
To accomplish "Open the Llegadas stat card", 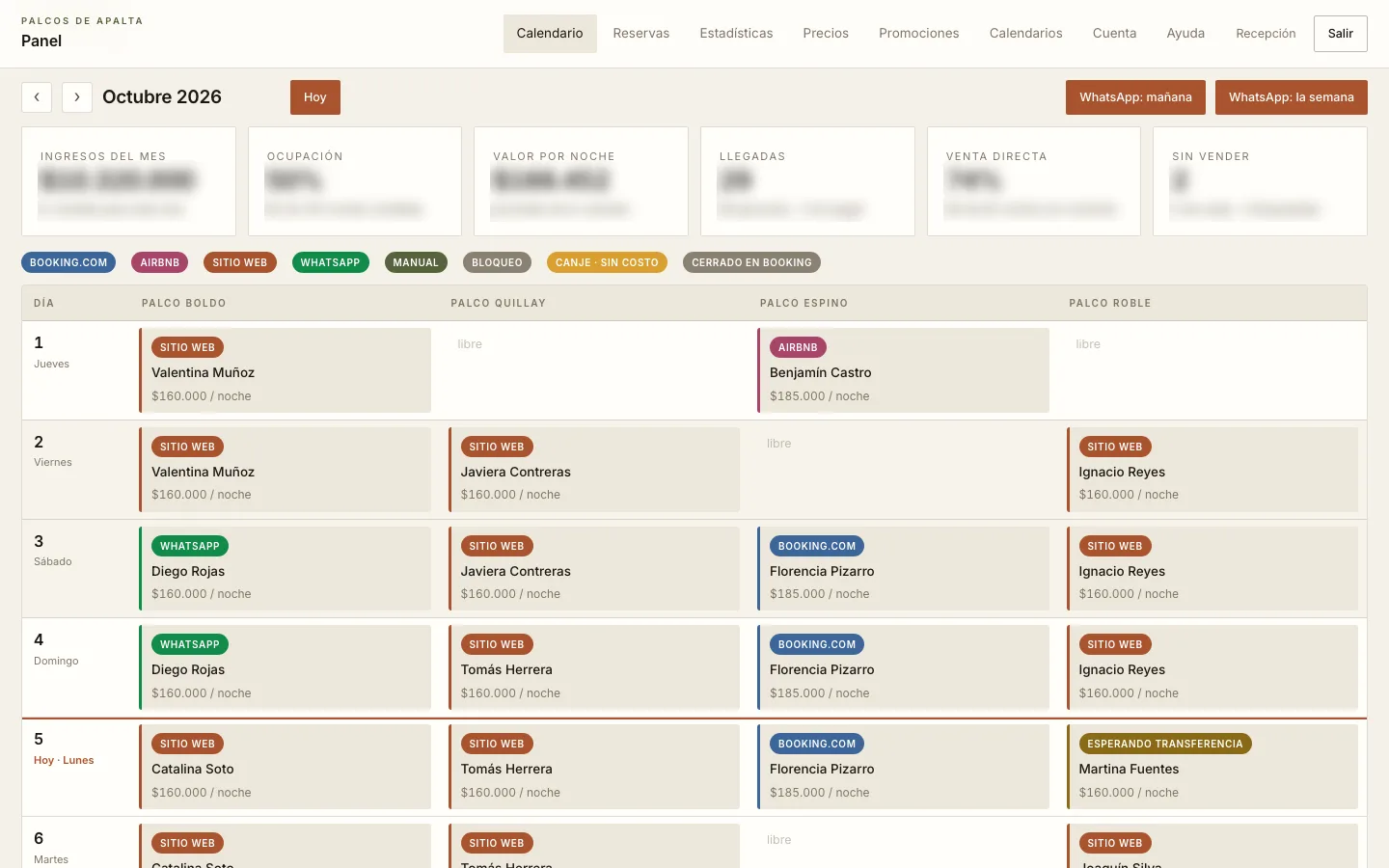I will [x=807, y=181].
